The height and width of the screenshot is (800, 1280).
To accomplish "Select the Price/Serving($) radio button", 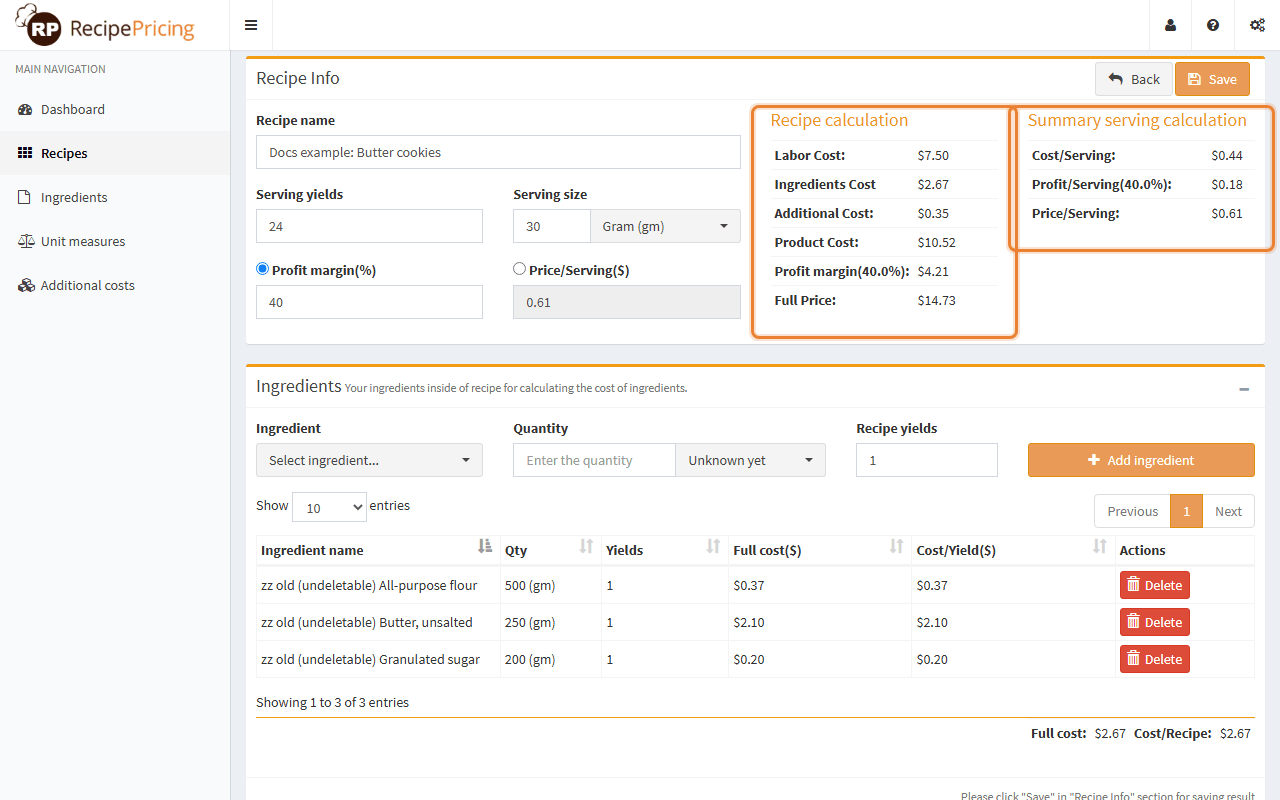I will pos(519,269).
